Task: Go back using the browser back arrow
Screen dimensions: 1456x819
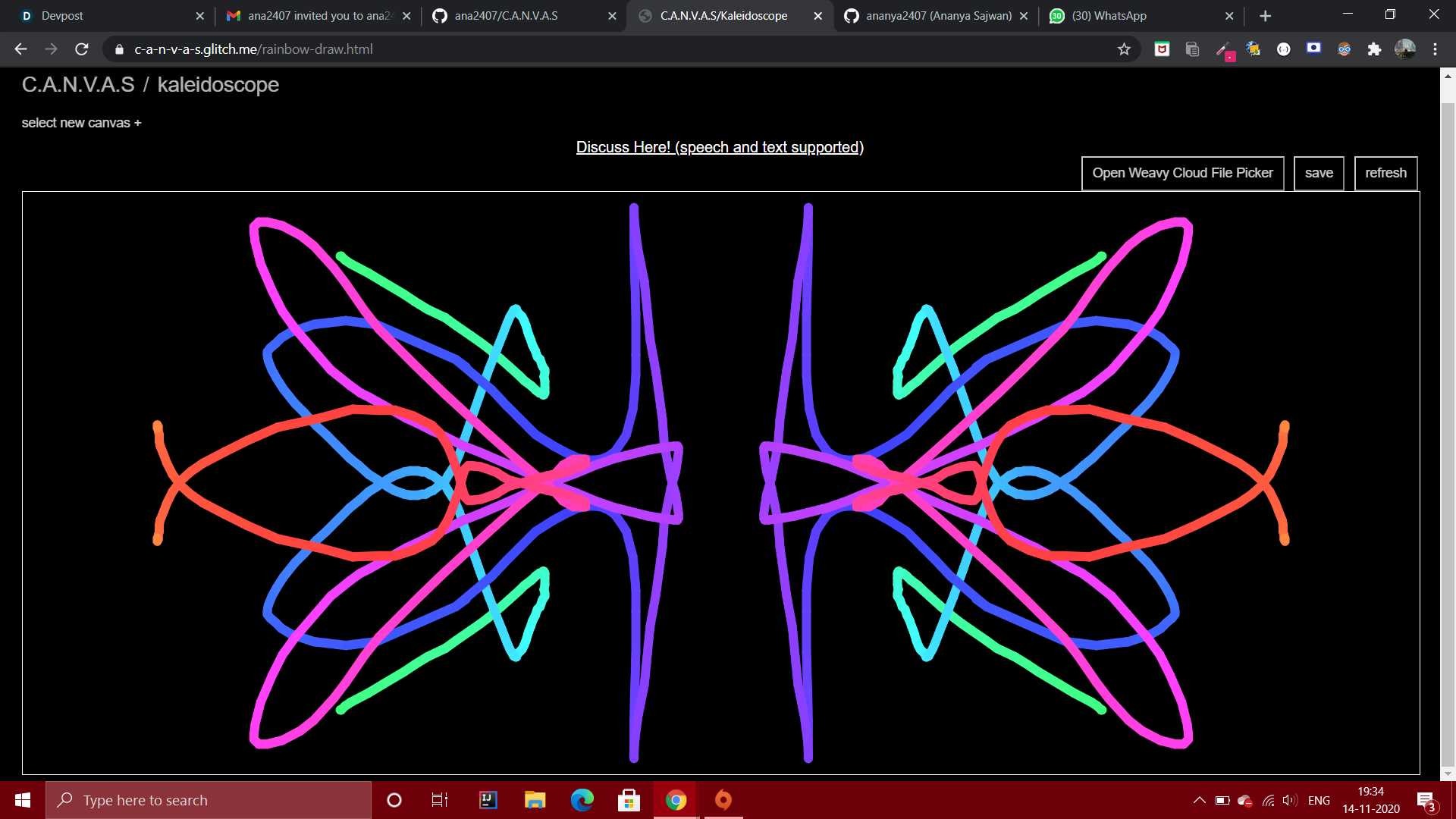Action: click(x=20, y=49)
